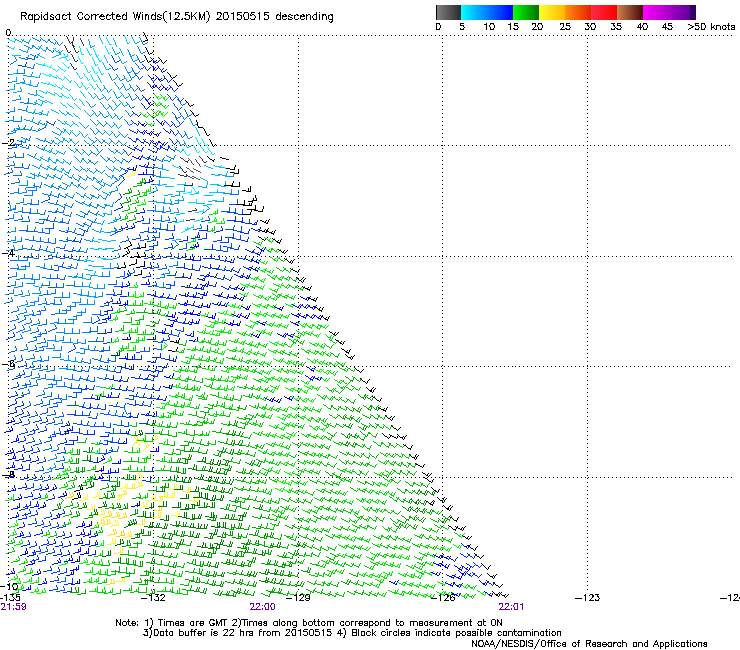Viewport: 740px width, 650px height.
Task: Click the latitude axis label "-10"
Action: point(9,586)
